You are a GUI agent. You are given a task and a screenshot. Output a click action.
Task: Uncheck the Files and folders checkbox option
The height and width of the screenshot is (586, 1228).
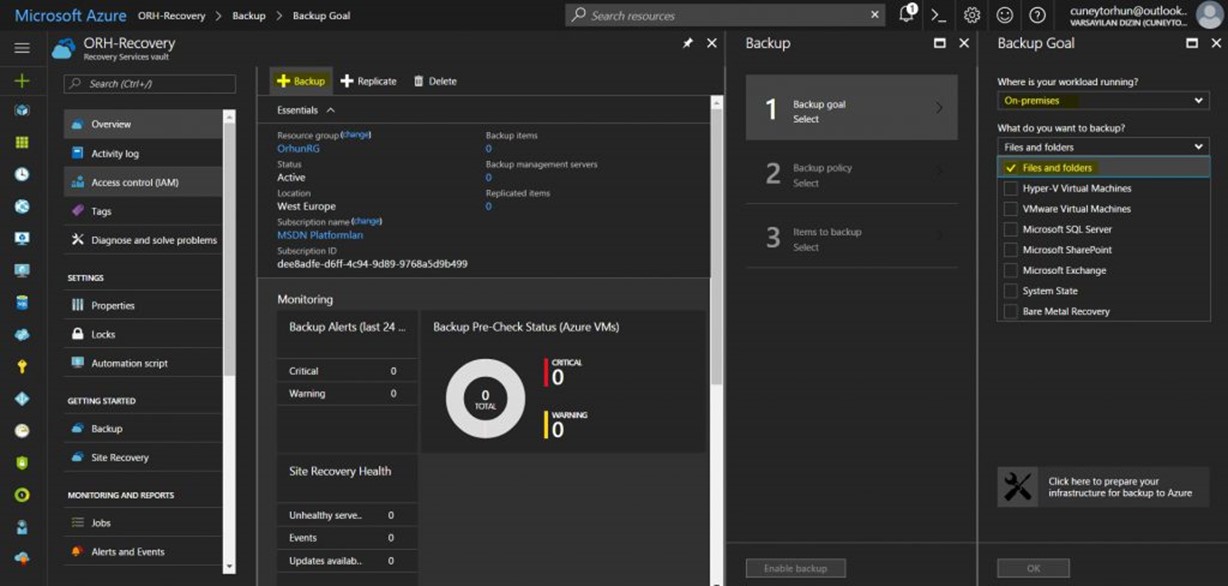click(1011, 168)
